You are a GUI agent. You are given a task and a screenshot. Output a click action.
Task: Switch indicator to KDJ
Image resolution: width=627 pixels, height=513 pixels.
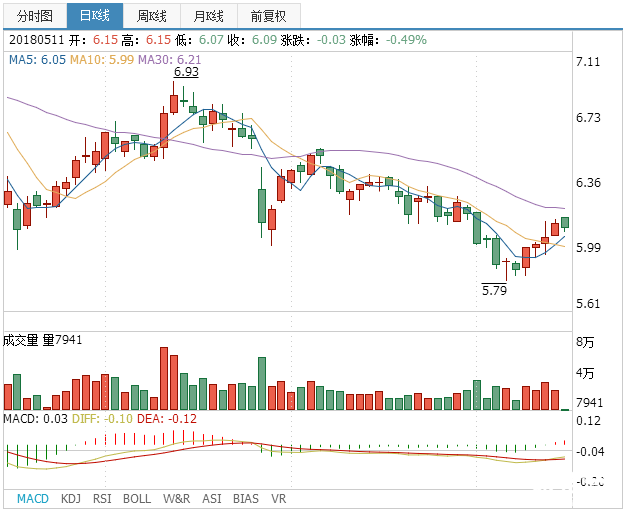click(x=71, y=499)
